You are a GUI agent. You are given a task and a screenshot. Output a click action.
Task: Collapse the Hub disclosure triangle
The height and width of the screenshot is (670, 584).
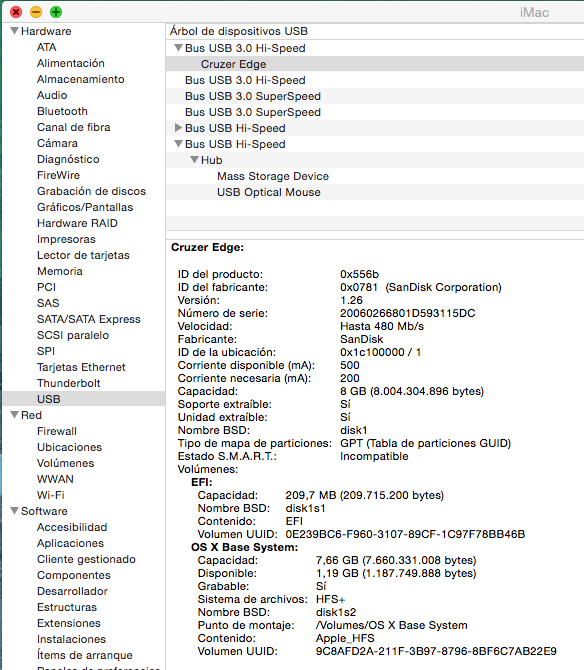[x=195, y=160]
